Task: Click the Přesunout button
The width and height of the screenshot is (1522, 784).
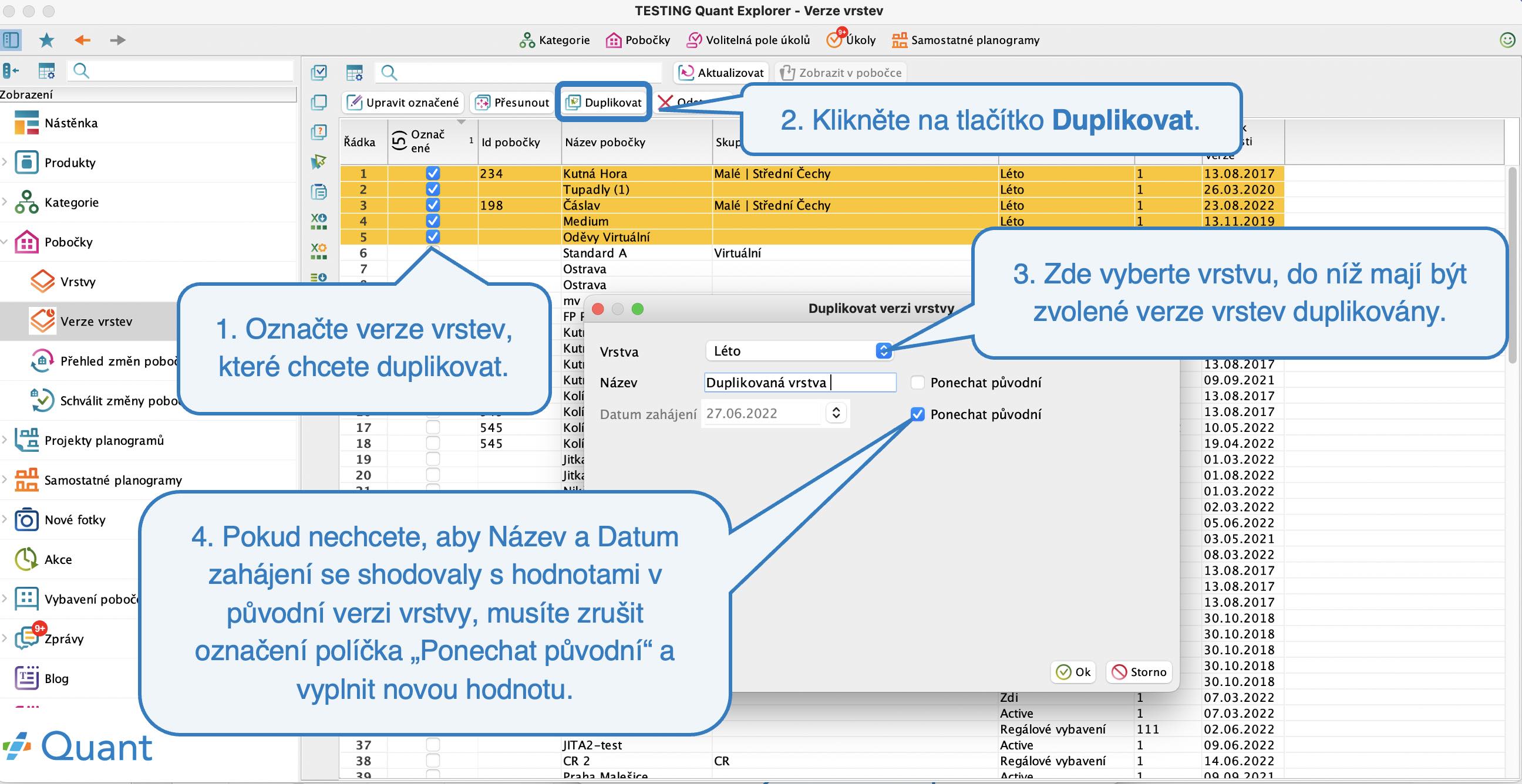Action: click(x=512, y=103)
